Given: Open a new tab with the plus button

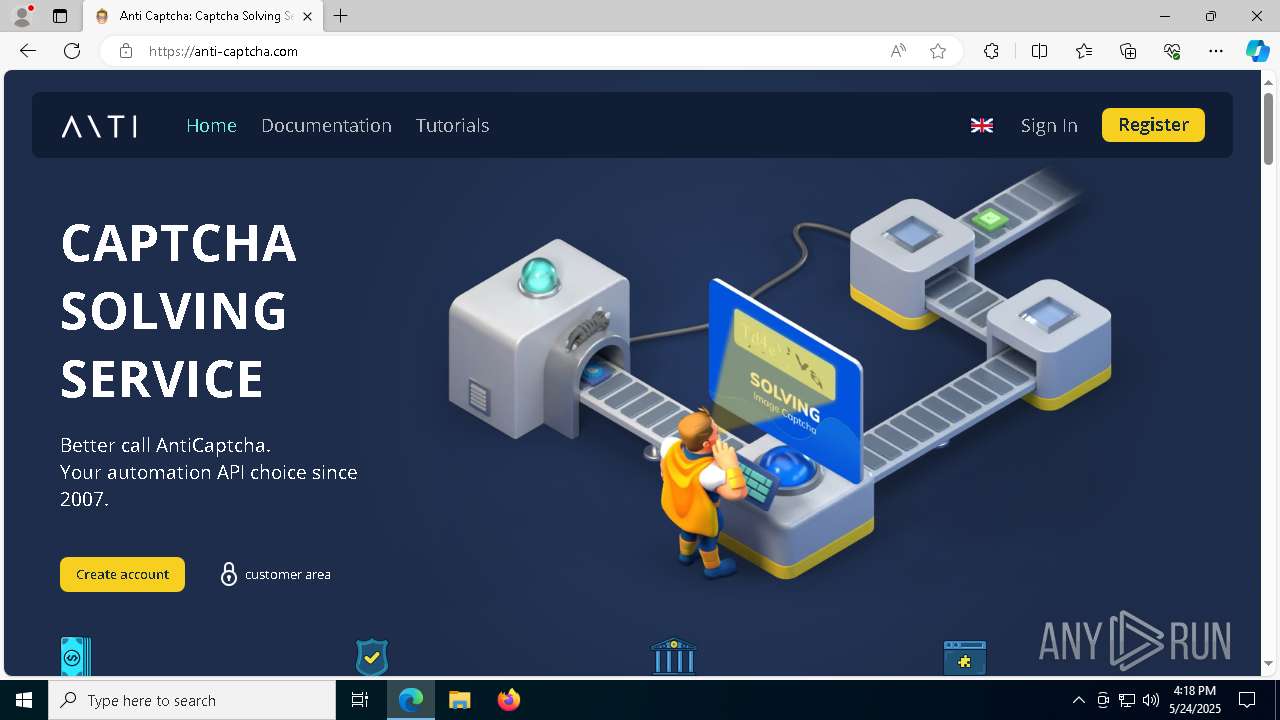Looking at the screenshot, I should coord(341,16).
